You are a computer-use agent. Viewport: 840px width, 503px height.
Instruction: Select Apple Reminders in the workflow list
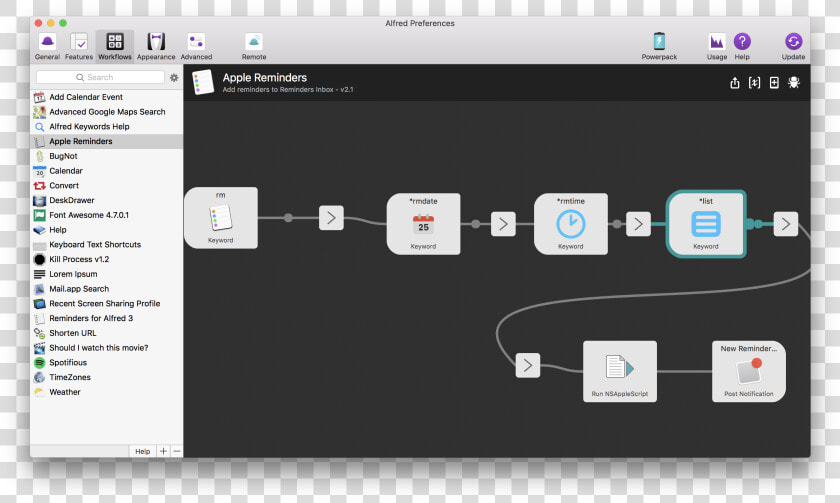(x=107, y=141)
